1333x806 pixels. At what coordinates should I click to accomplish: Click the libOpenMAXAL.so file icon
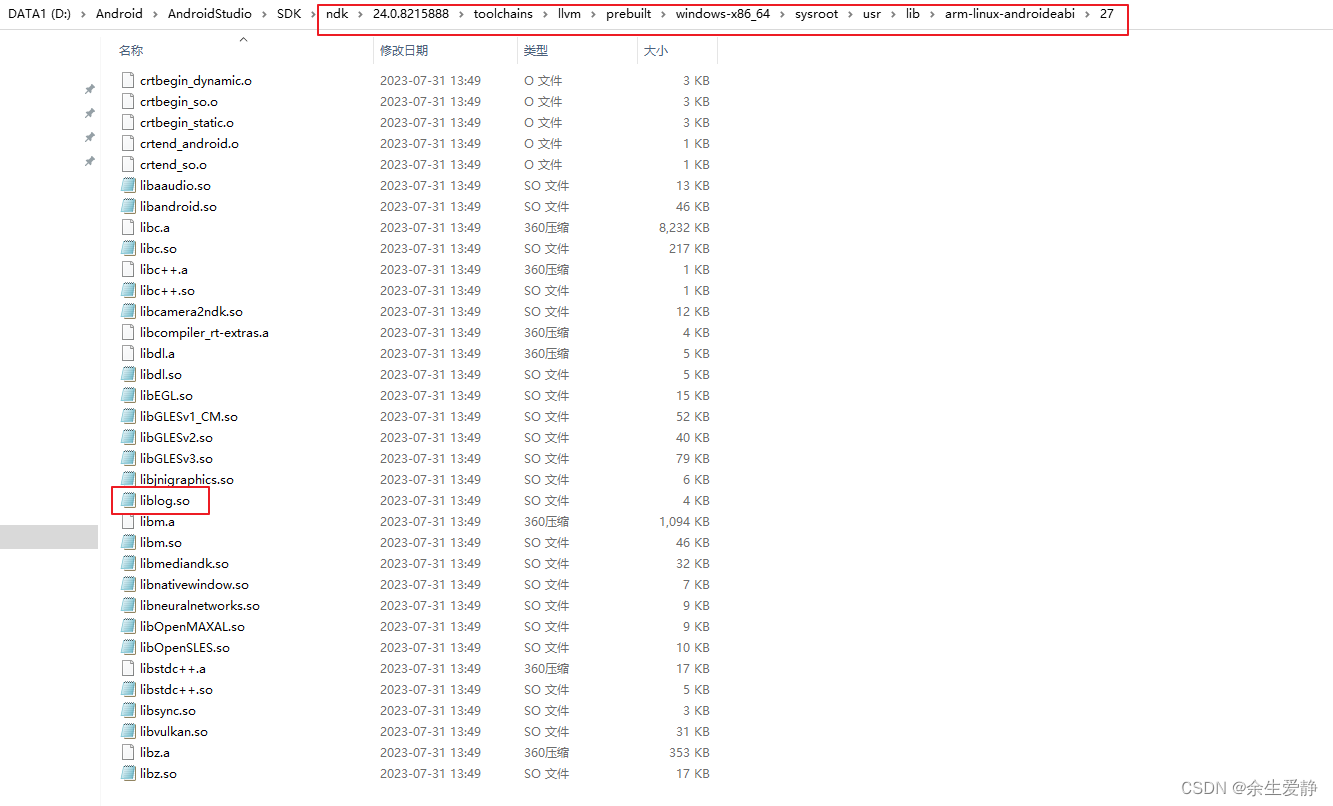coord(127,626)
